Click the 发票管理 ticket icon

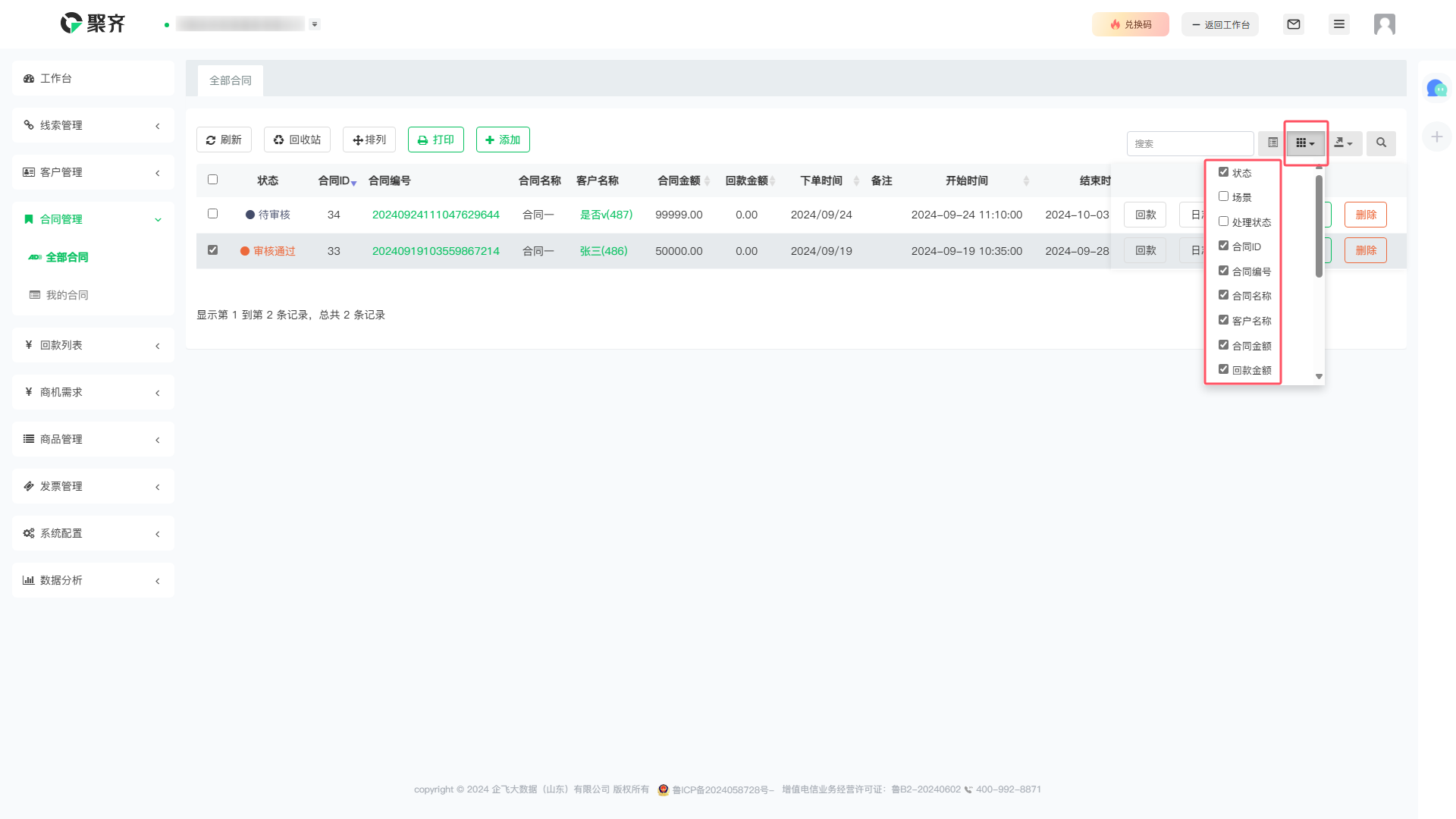[x=29, y=486]
